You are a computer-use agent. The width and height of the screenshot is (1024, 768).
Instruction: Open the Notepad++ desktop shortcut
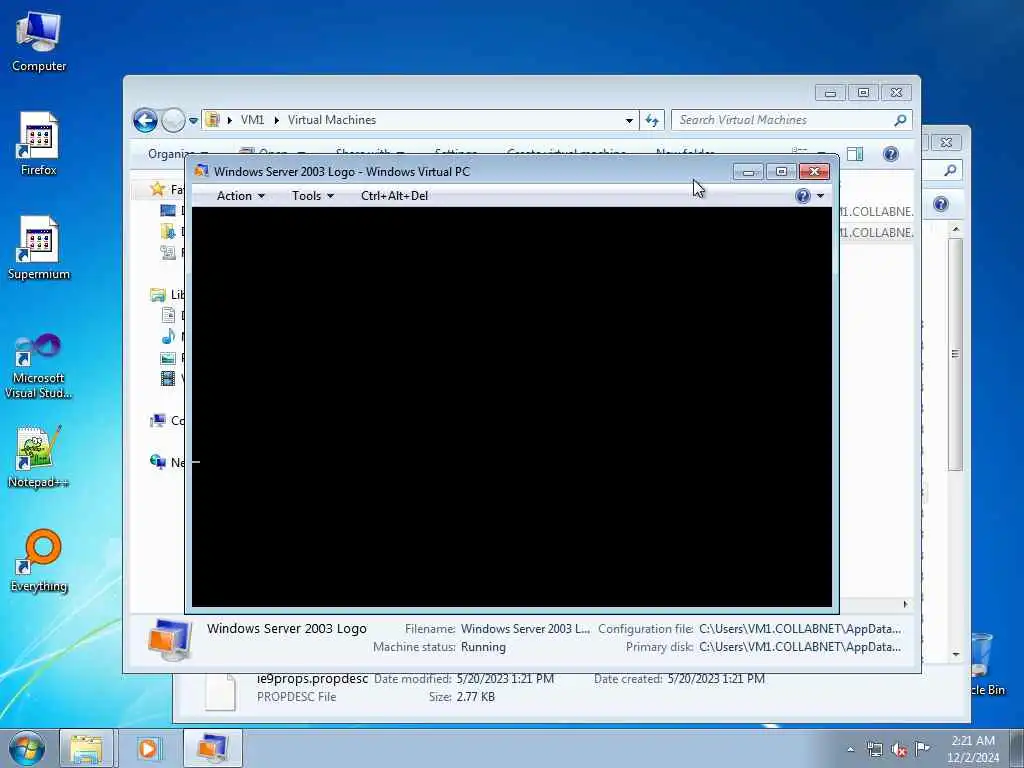click(x=39, y=456)
